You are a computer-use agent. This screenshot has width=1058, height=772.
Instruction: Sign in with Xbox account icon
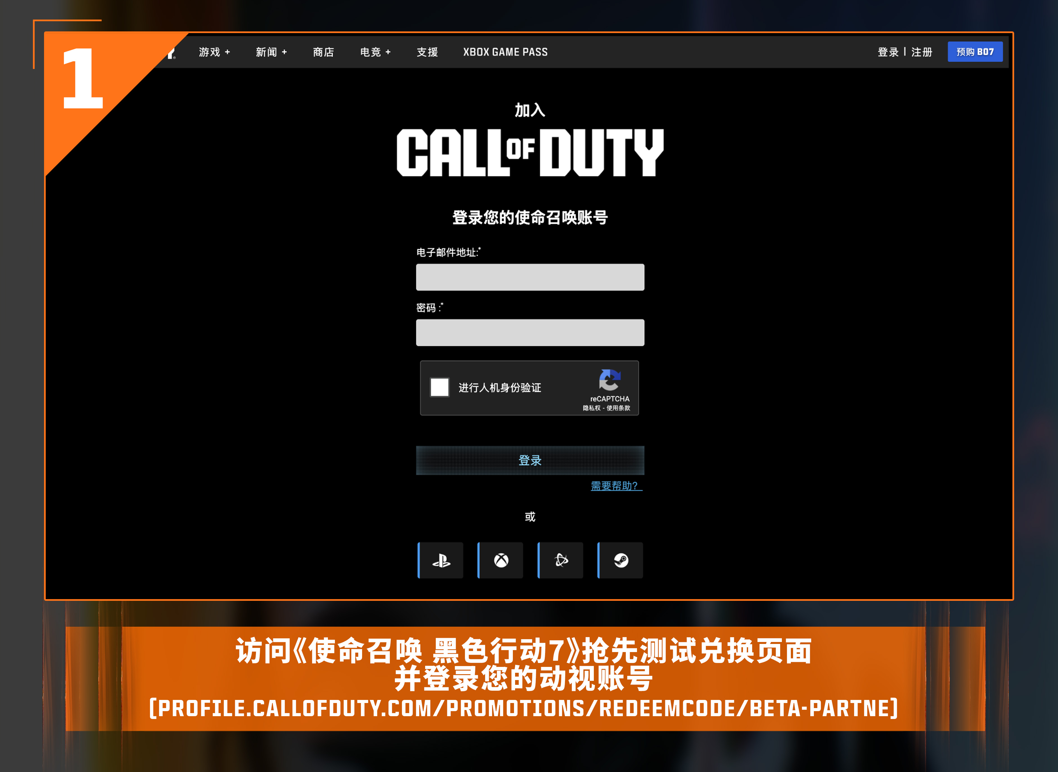click(x=501, y=561)
